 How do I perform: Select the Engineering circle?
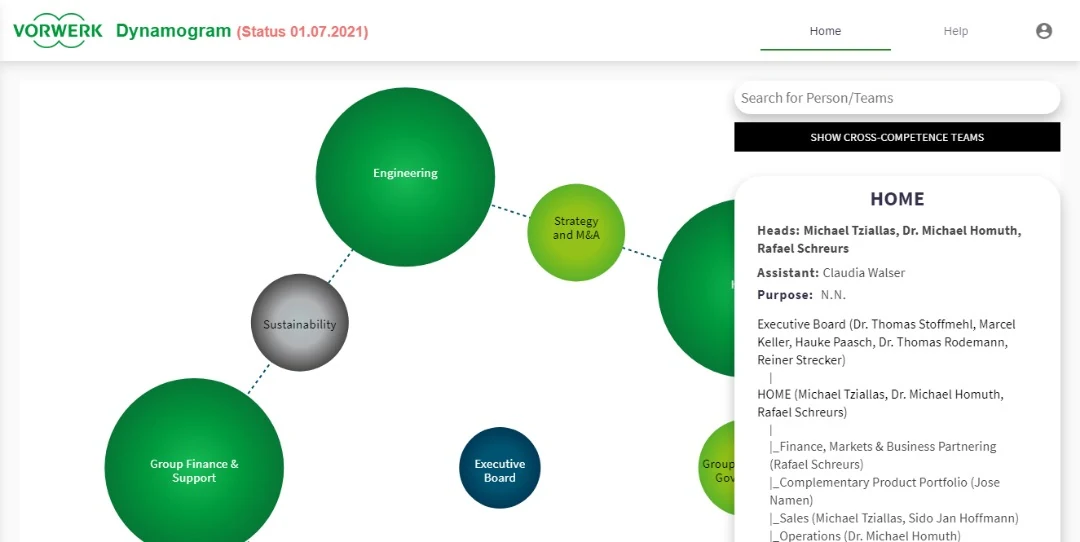[x=405, y=176]
